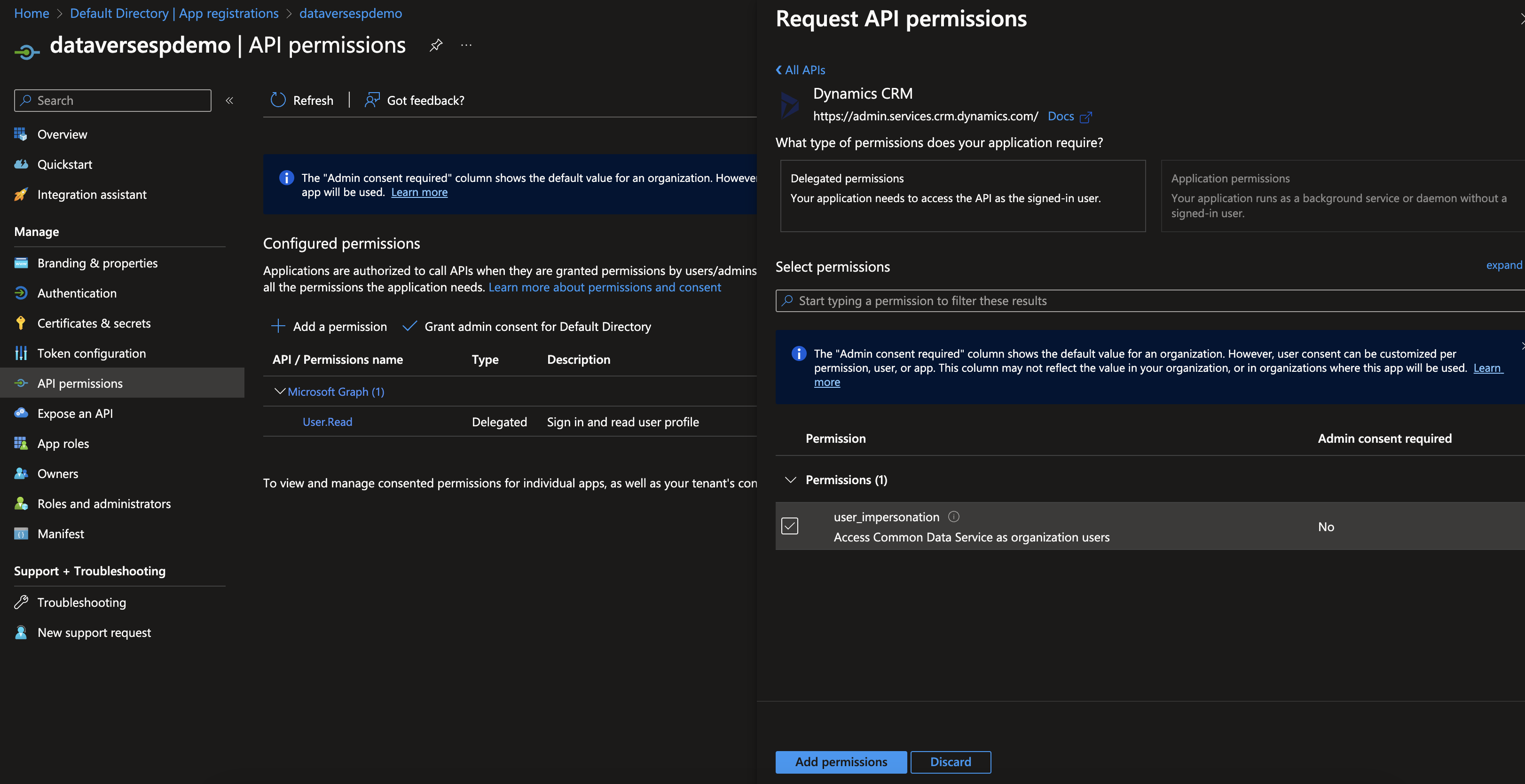Open Authentication in the Manage menu

77,293
